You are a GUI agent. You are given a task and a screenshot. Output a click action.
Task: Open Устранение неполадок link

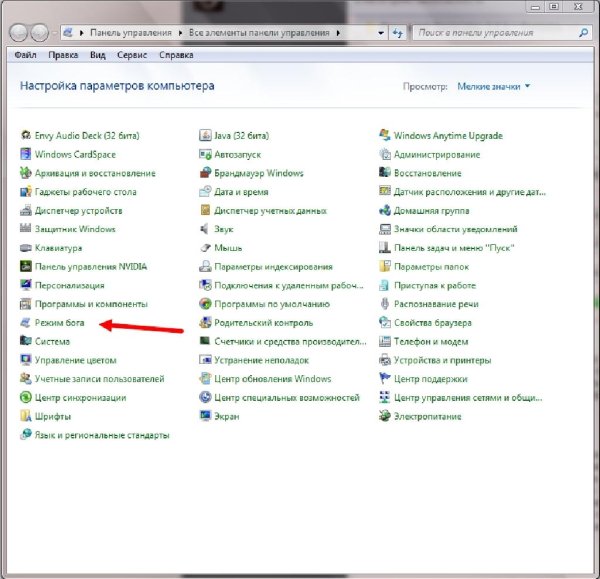point(261,360)
